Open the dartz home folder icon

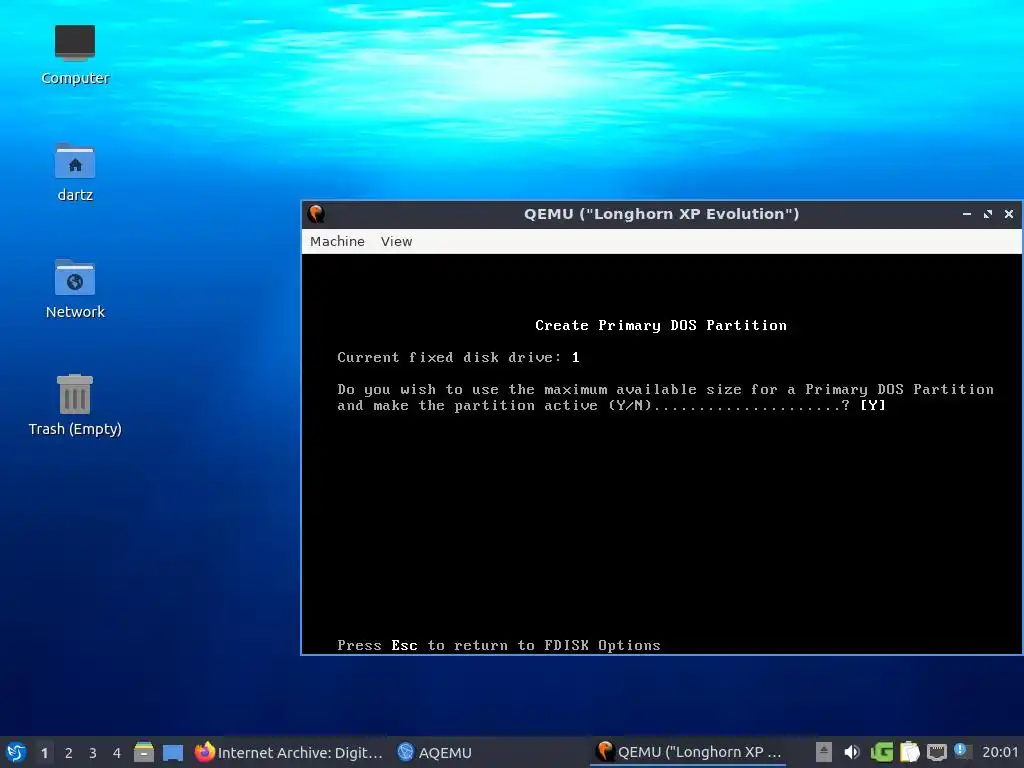point(75,172)
